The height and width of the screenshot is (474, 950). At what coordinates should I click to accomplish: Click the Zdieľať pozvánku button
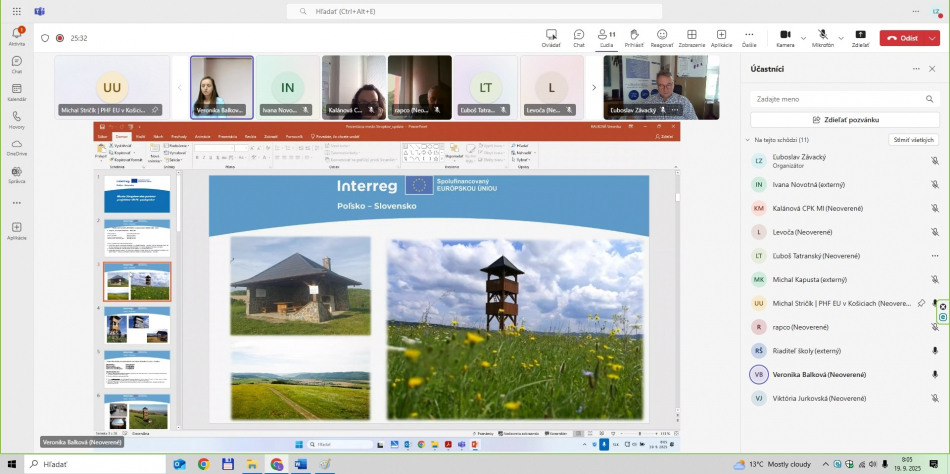pos(845,119)
